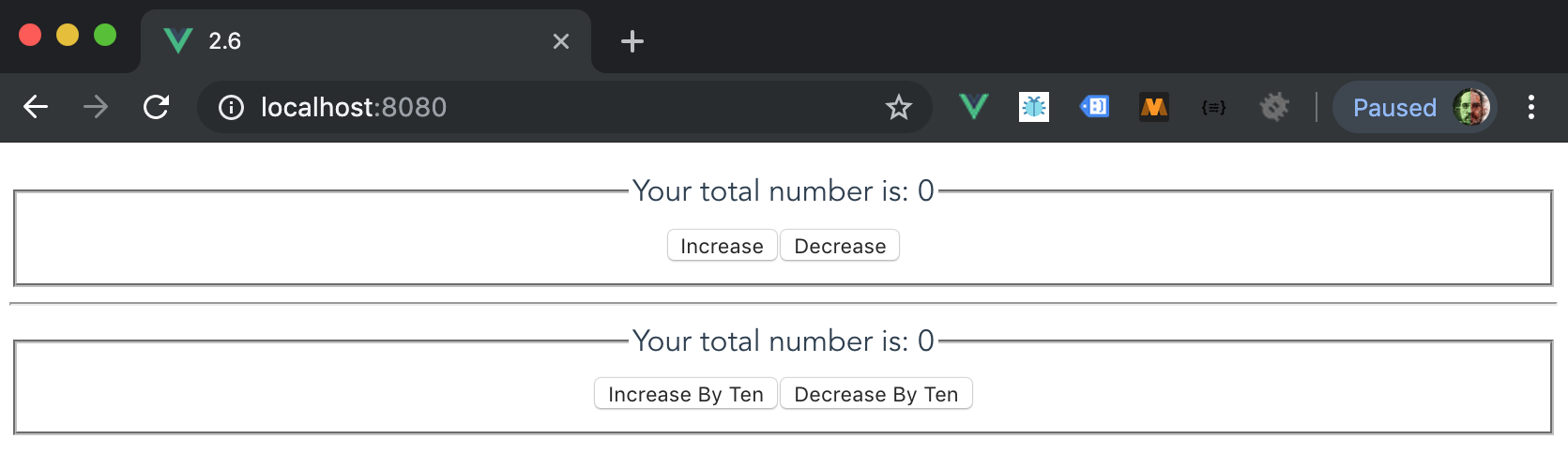Open the Paused profile menu

pos(1415,107)
